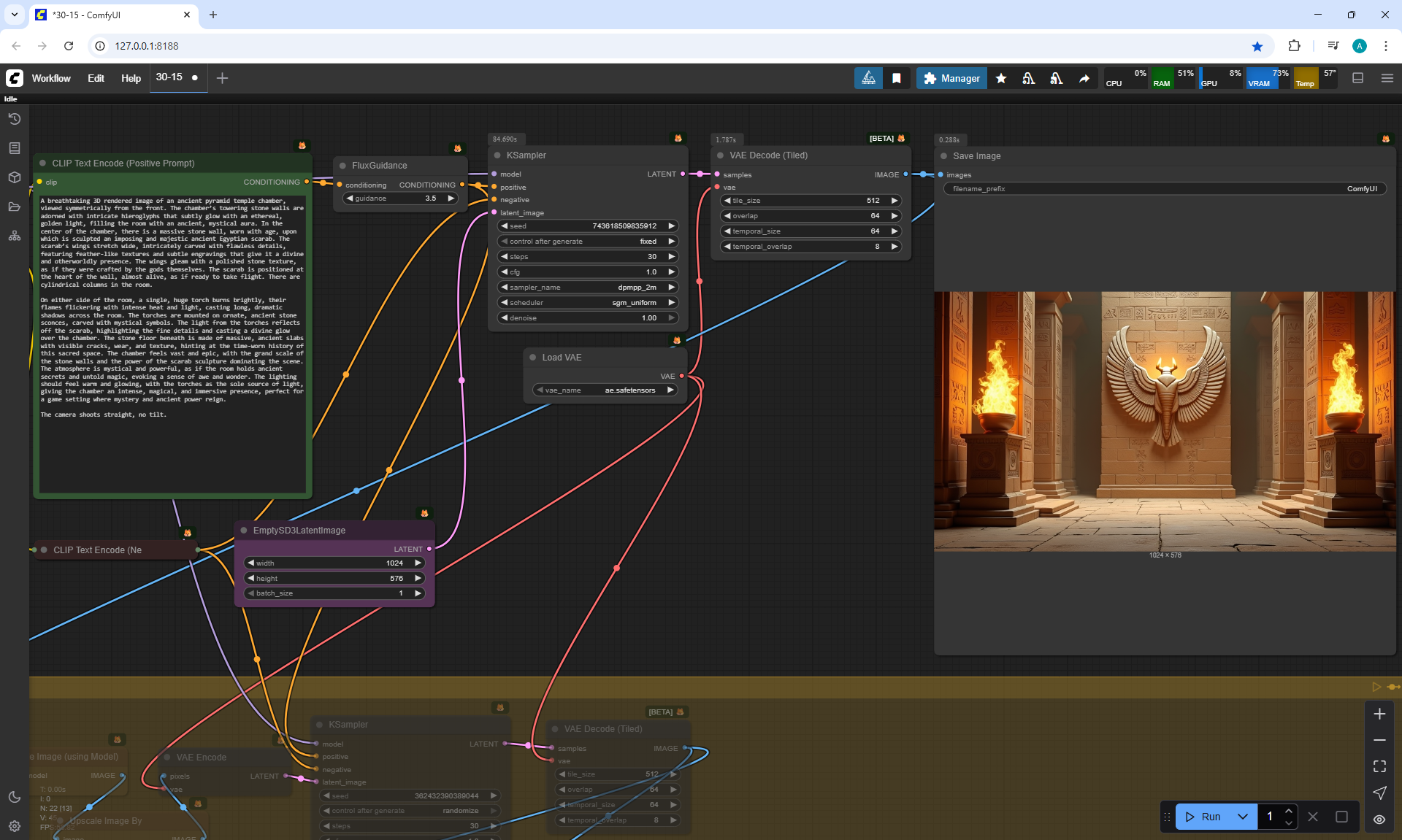Open the Workflow menu
Viewport: 1402px width, 840px height.
pos(51,78)
